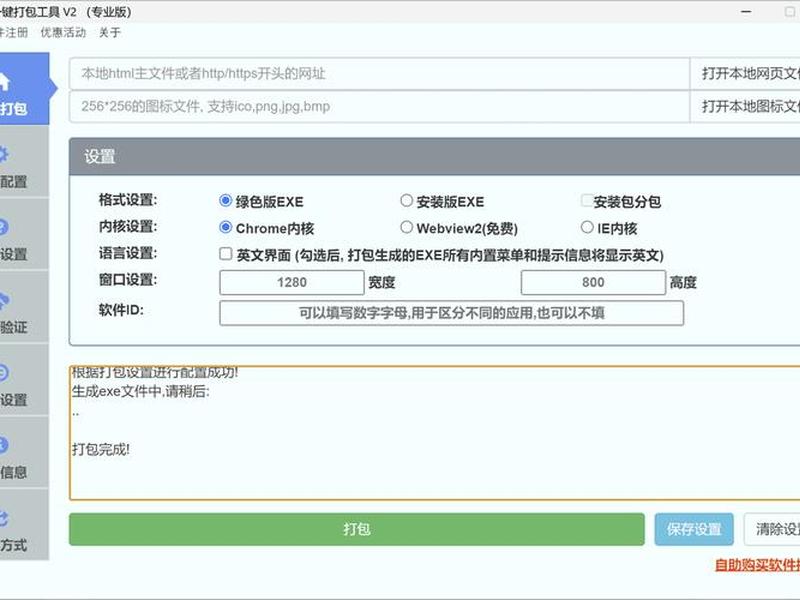Focus the 256*256 icon file path field

pos(380,107)
